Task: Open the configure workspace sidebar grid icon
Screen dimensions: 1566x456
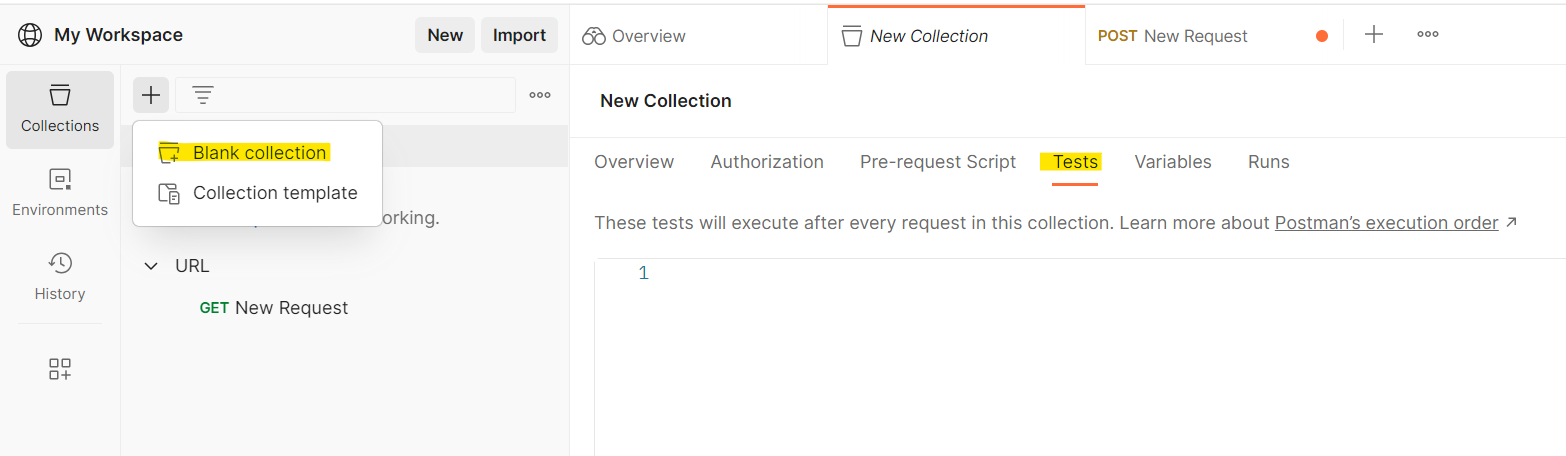Action: 60,369
